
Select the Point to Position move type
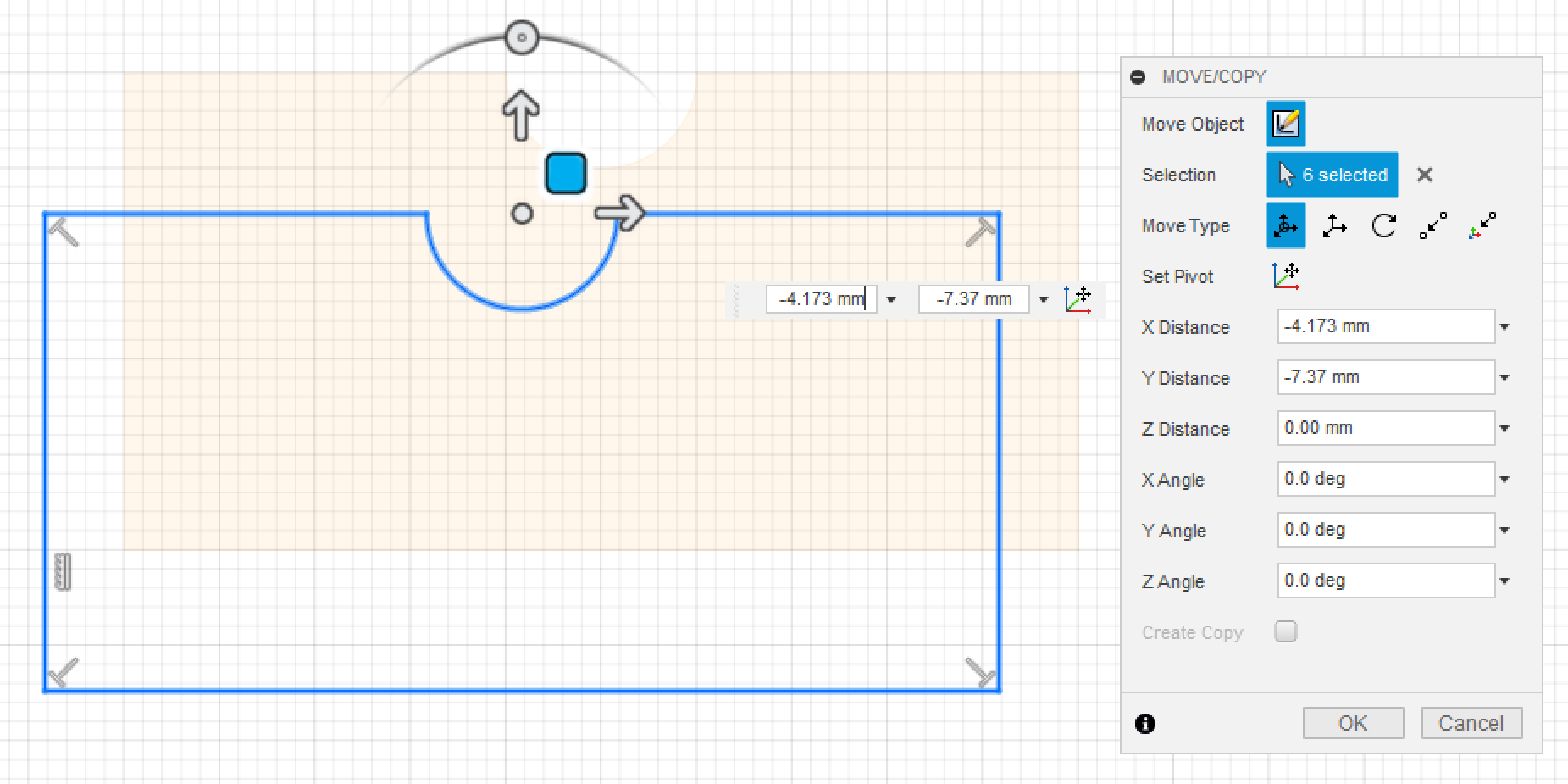pos(1482,225)
